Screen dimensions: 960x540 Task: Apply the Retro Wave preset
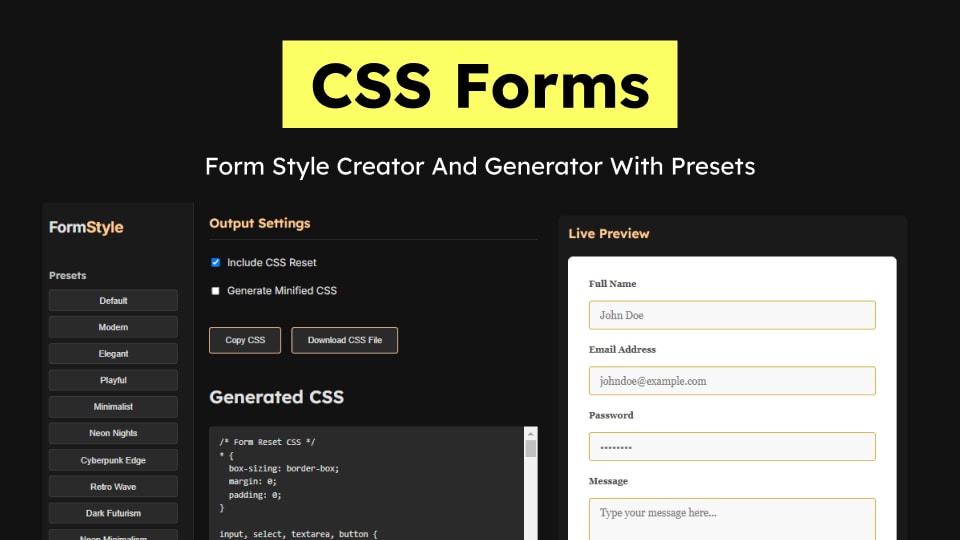coord(113,487)
